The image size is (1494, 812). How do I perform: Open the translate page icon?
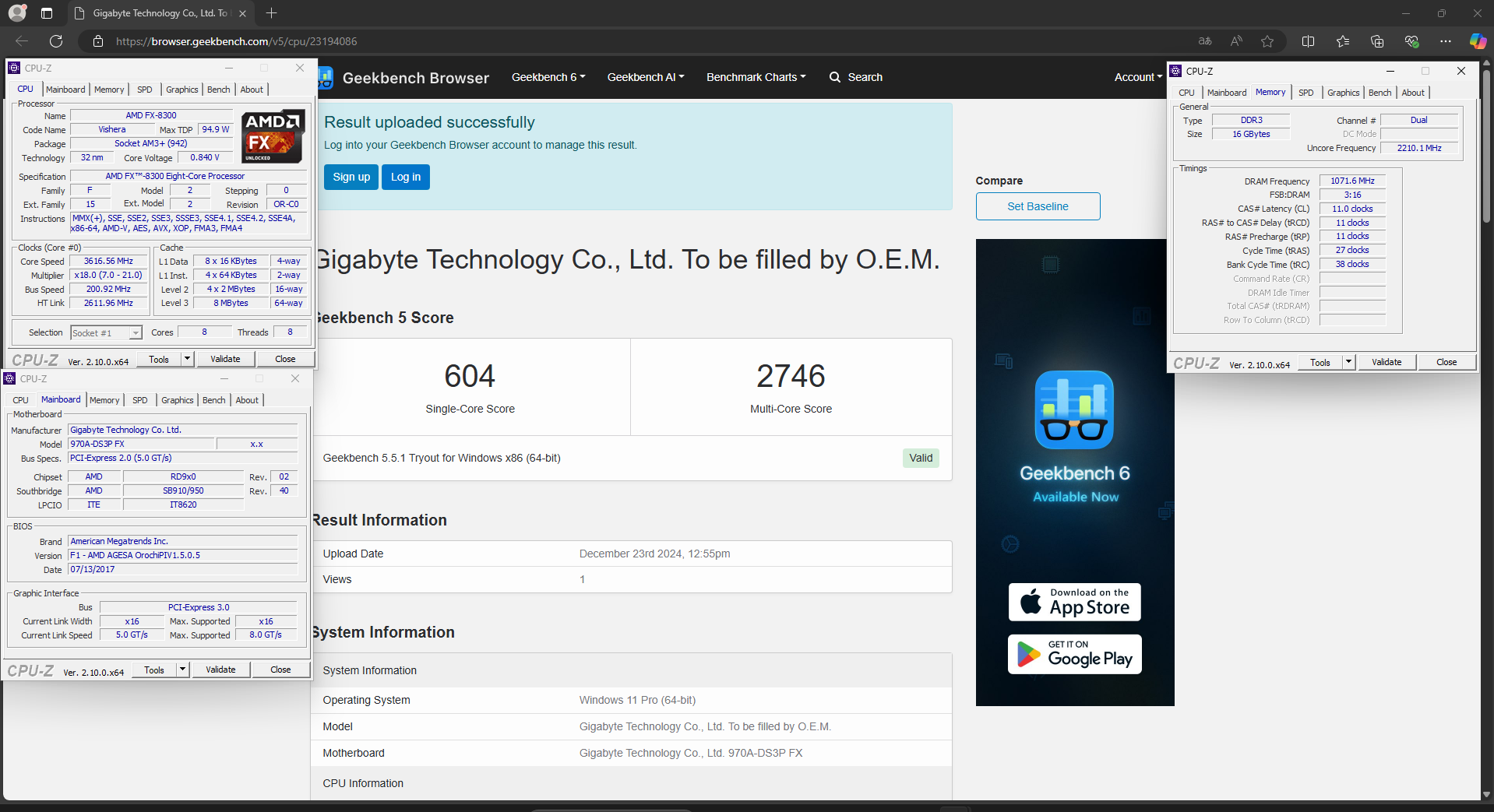(1205, 41)
